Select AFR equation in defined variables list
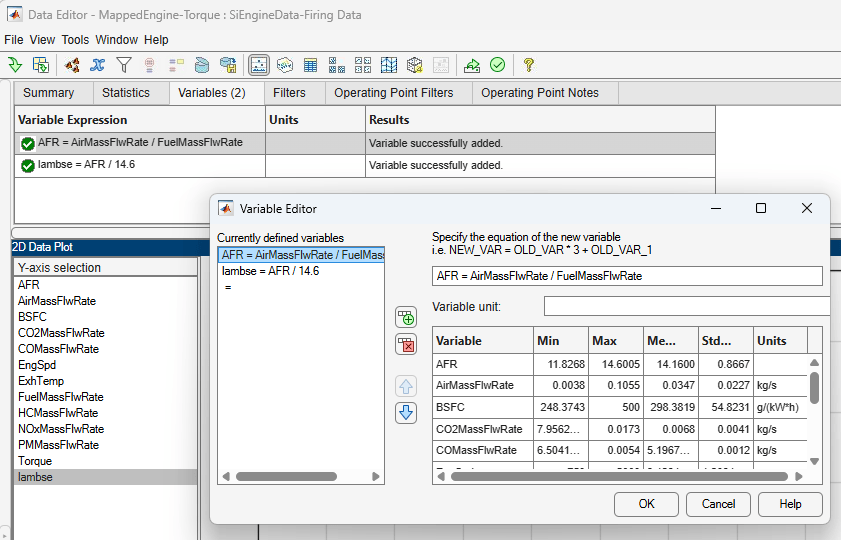 coord(301,255)
